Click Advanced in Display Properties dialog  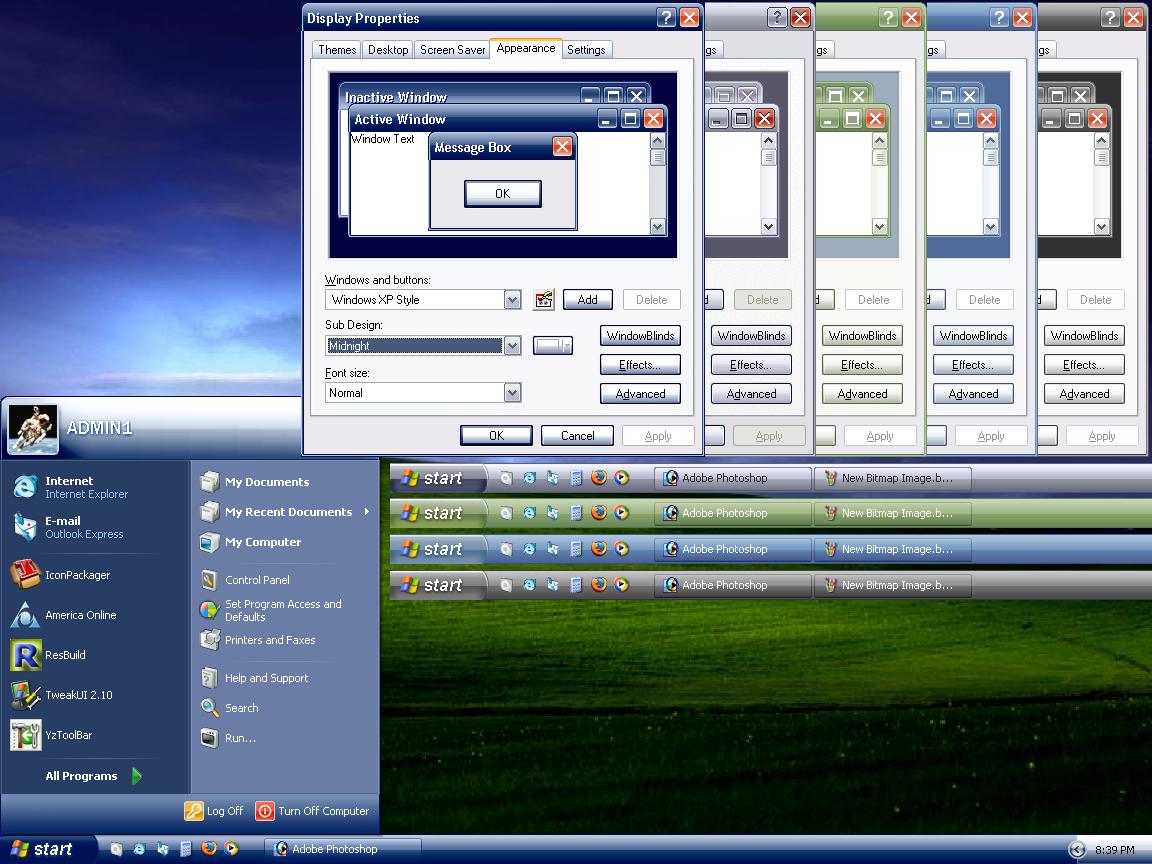point(640,394)
